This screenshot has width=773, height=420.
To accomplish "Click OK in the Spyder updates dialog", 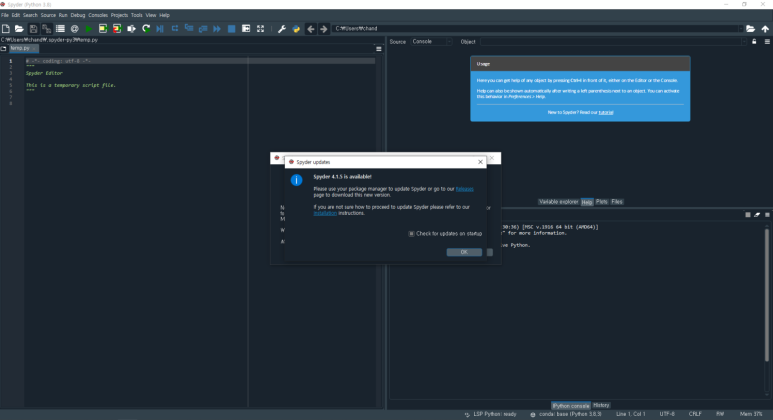I will [464, 252].
